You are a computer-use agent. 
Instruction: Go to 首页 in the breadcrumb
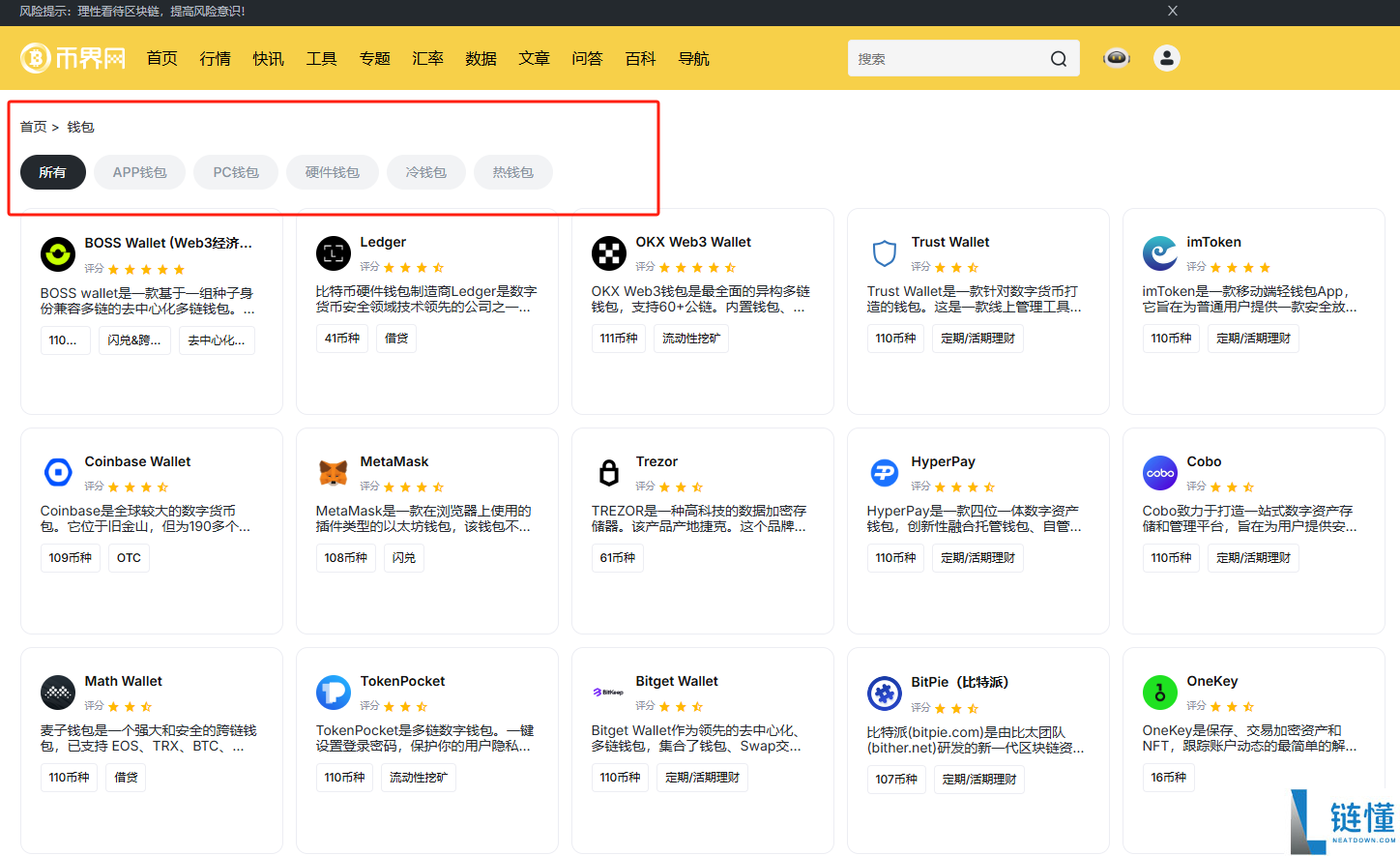click(x=34, y=127)
